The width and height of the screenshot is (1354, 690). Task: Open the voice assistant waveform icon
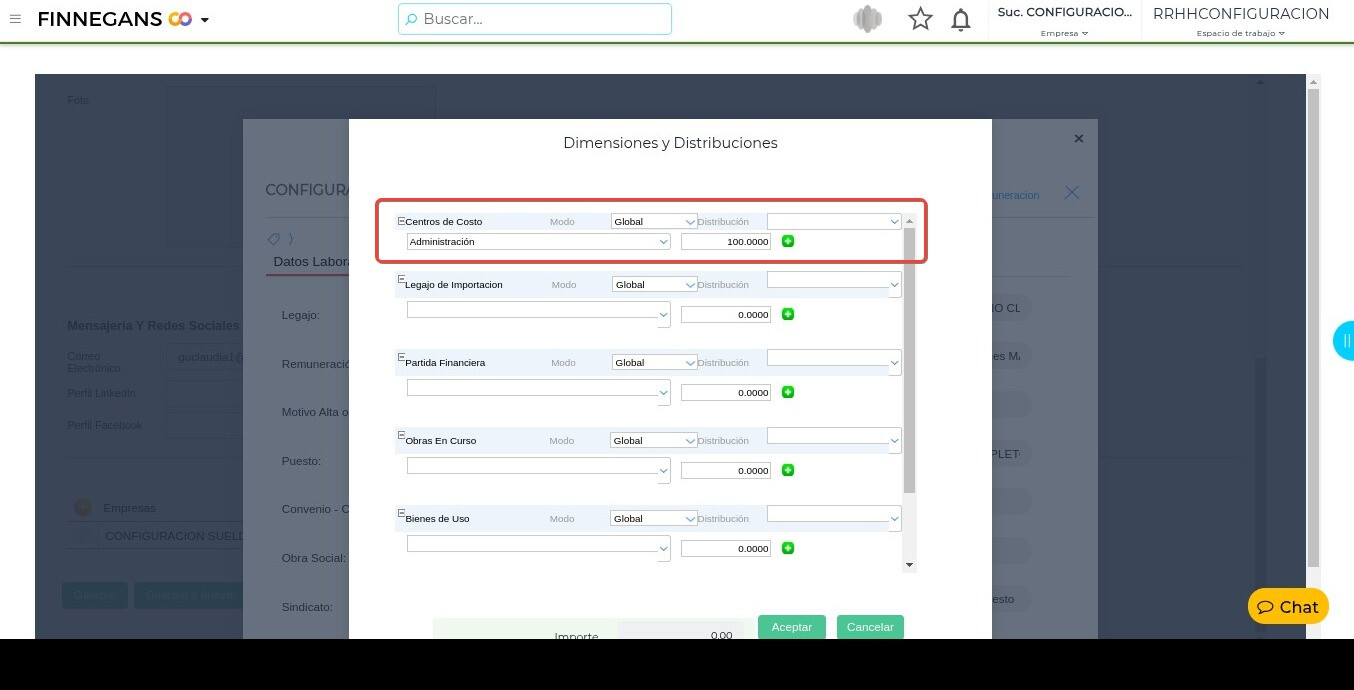(x=867, y=19)
